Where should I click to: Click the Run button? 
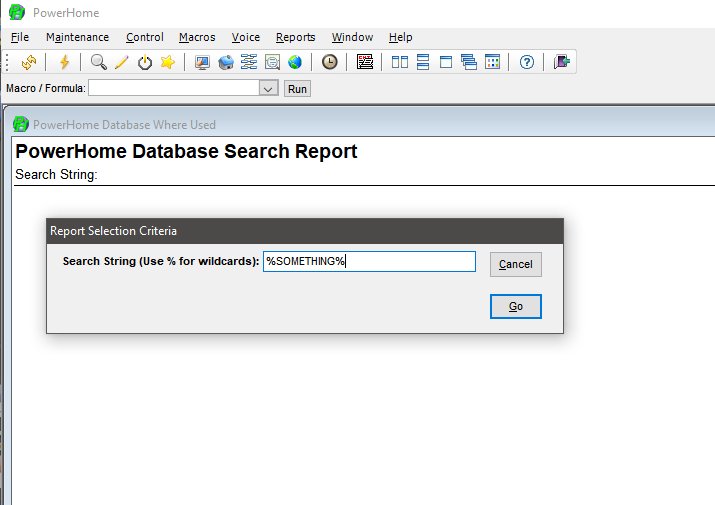(x=297, y=89)
